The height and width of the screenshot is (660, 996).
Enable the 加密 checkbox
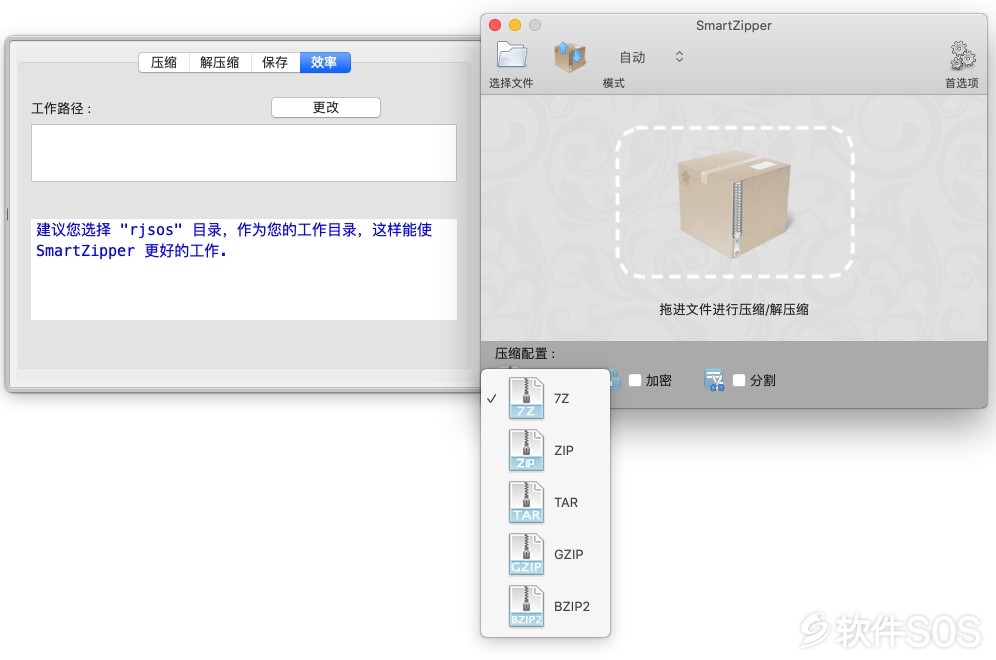point(635,380)
